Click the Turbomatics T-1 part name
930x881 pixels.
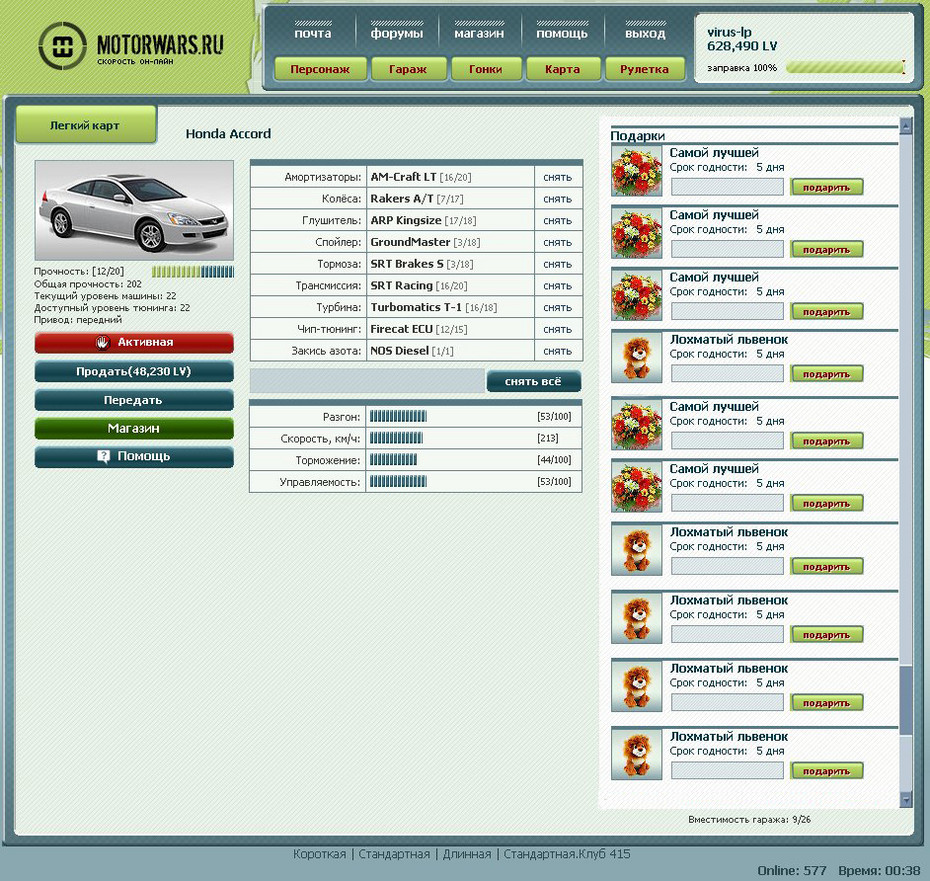click(416, 307)
